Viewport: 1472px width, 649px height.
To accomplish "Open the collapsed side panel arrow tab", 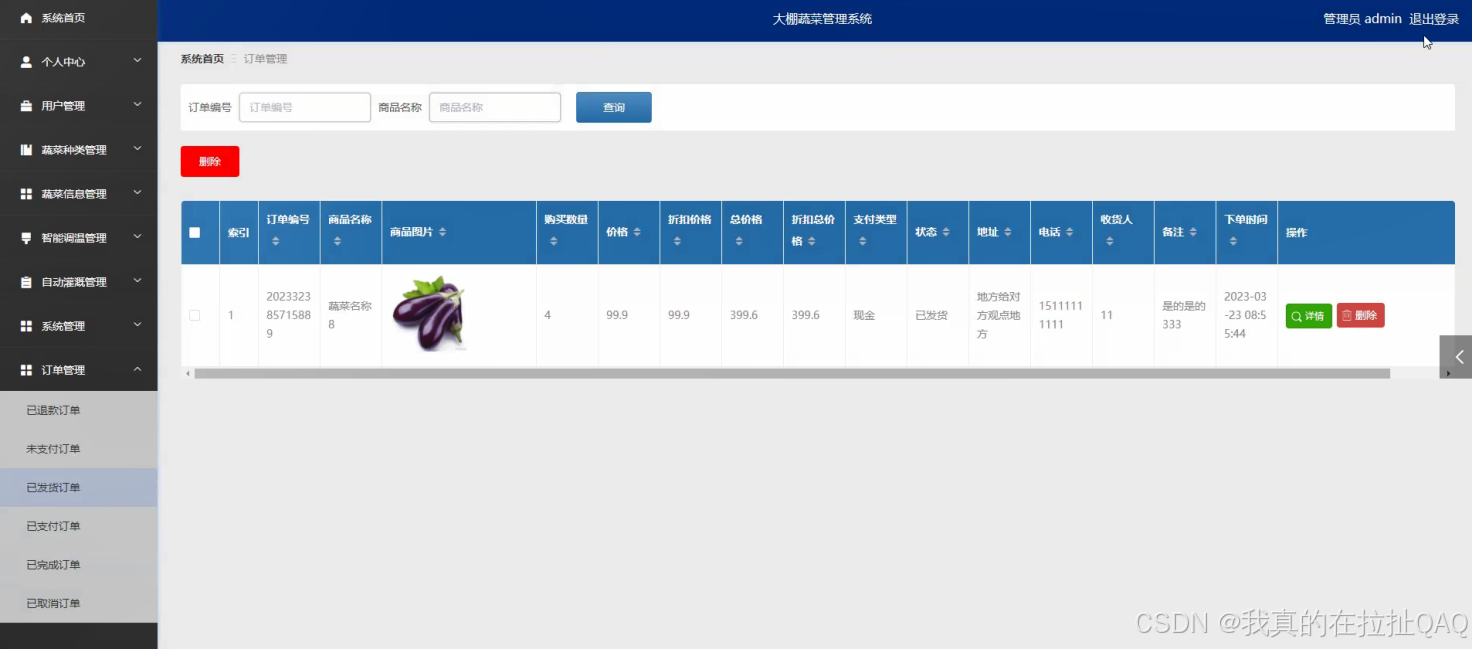I will pos(1456,357).
